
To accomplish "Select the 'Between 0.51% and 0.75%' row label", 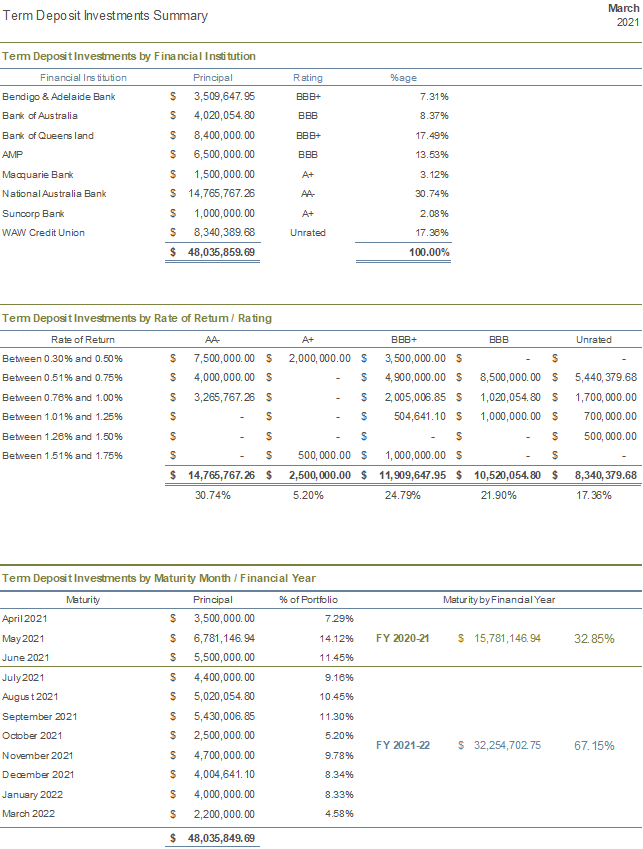I will click(62, 378).
